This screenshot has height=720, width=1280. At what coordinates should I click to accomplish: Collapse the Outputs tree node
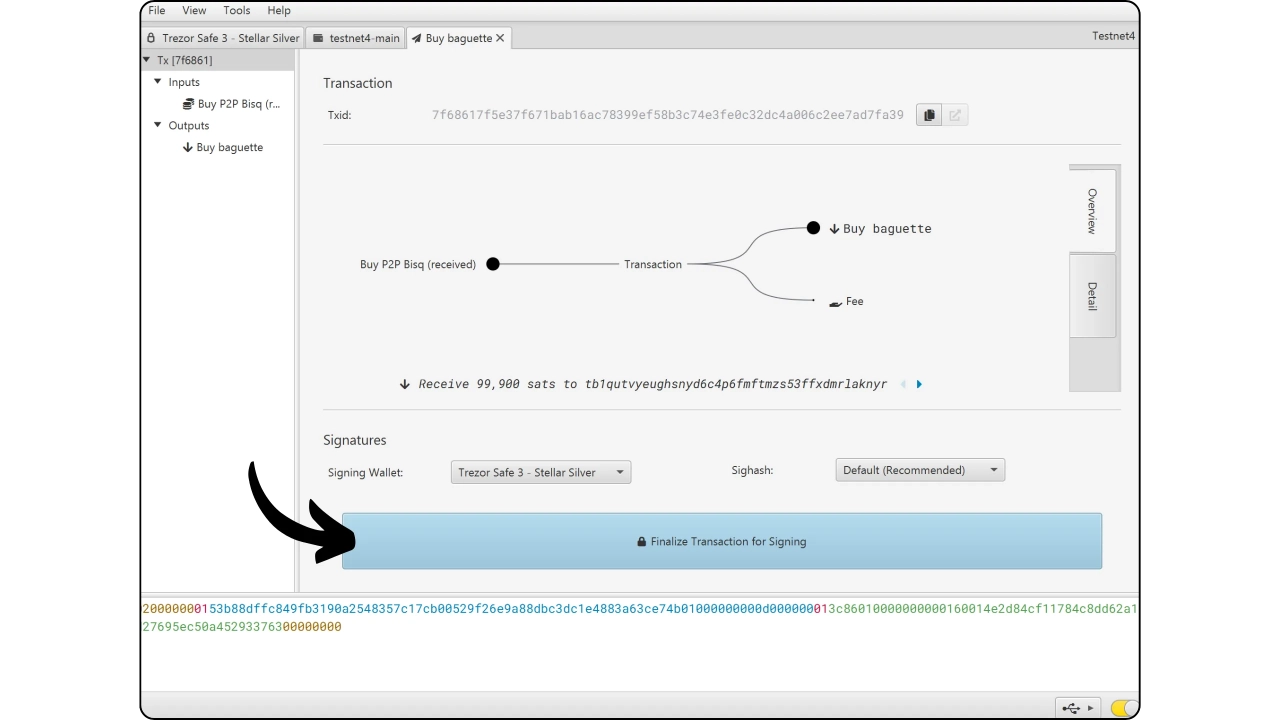tap(158, 125)
